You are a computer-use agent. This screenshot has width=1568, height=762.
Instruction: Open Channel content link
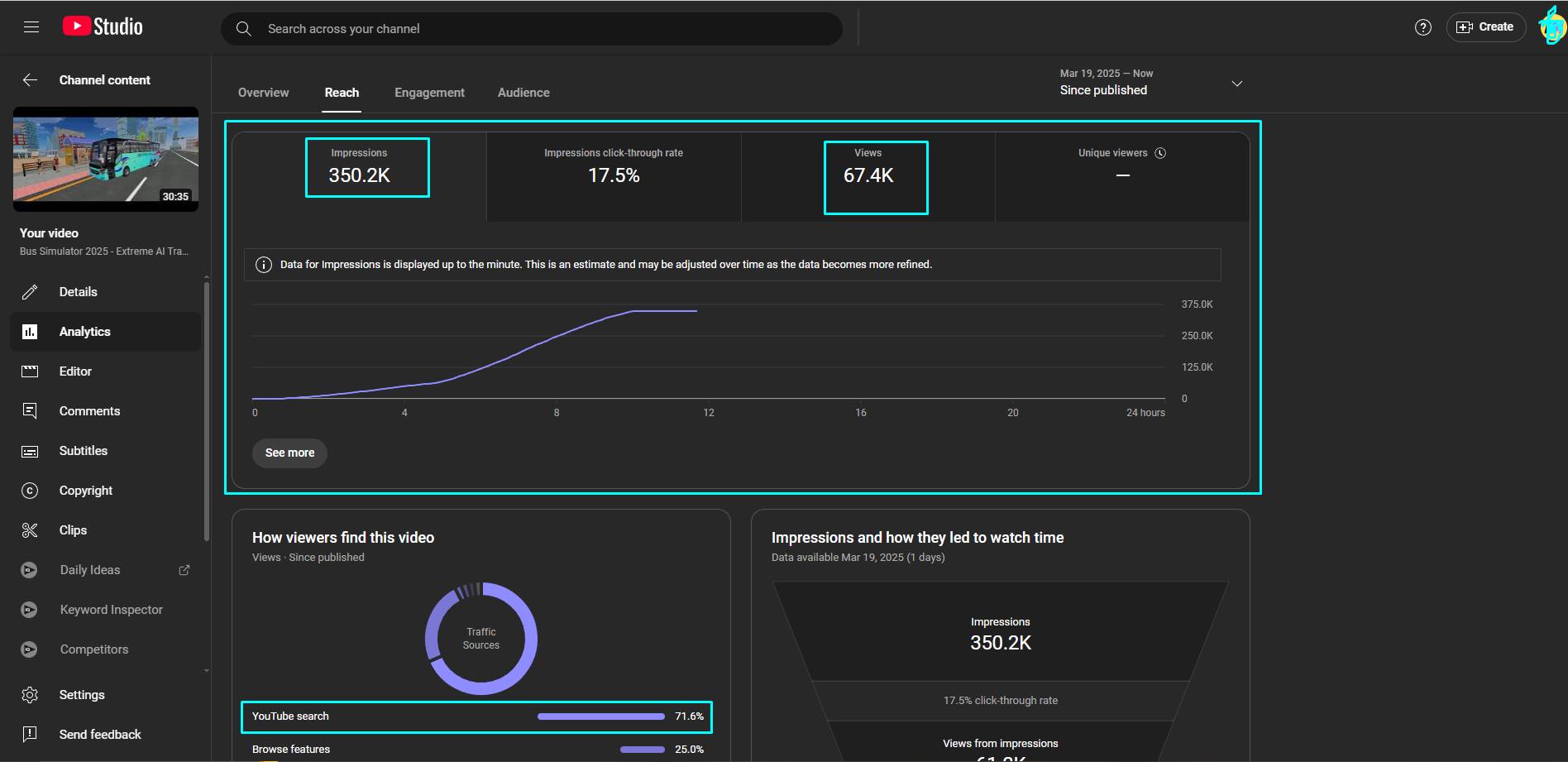[x=105, y=80]
